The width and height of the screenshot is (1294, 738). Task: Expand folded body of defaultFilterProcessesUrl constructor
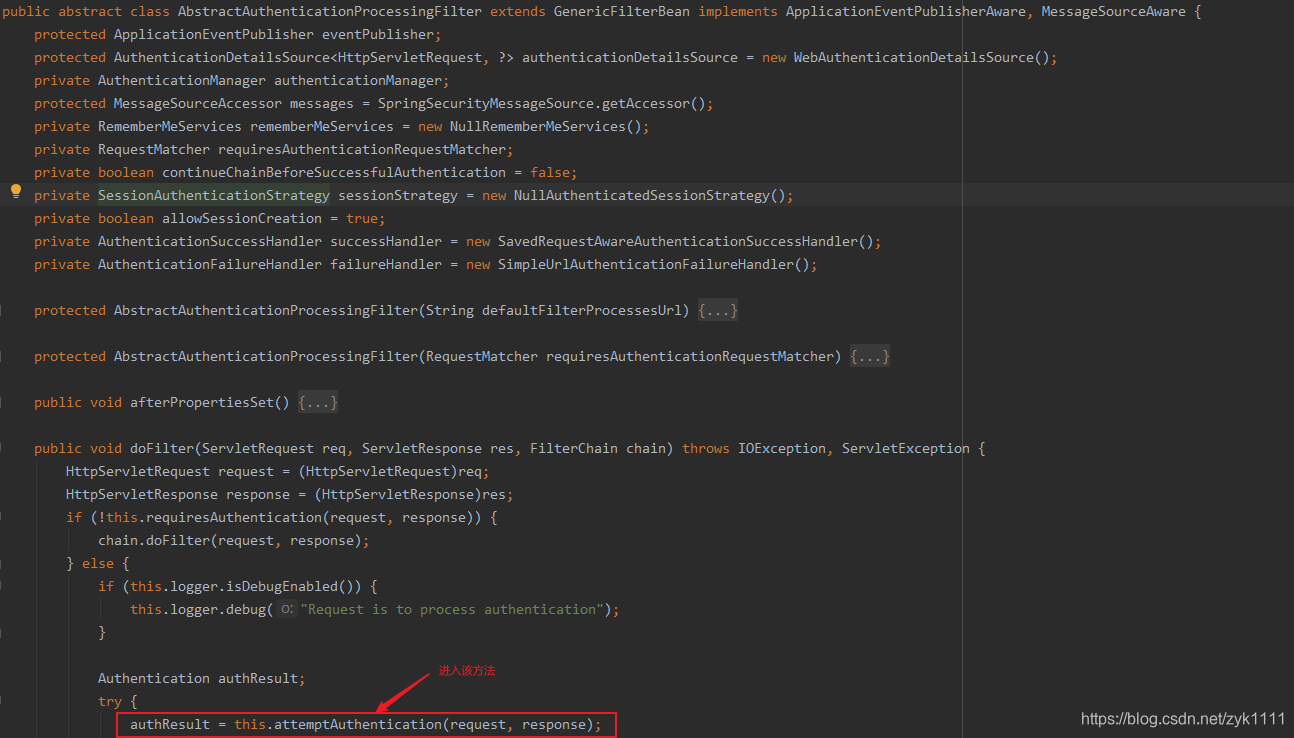pyautogui.click(x=718, y=311)
